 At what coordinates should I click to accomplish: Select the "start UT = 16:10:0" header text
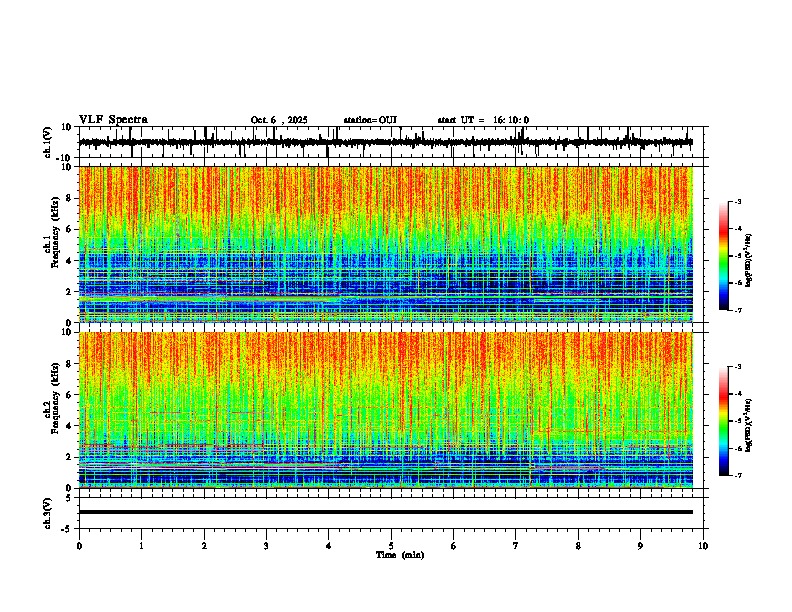[483, 120]
